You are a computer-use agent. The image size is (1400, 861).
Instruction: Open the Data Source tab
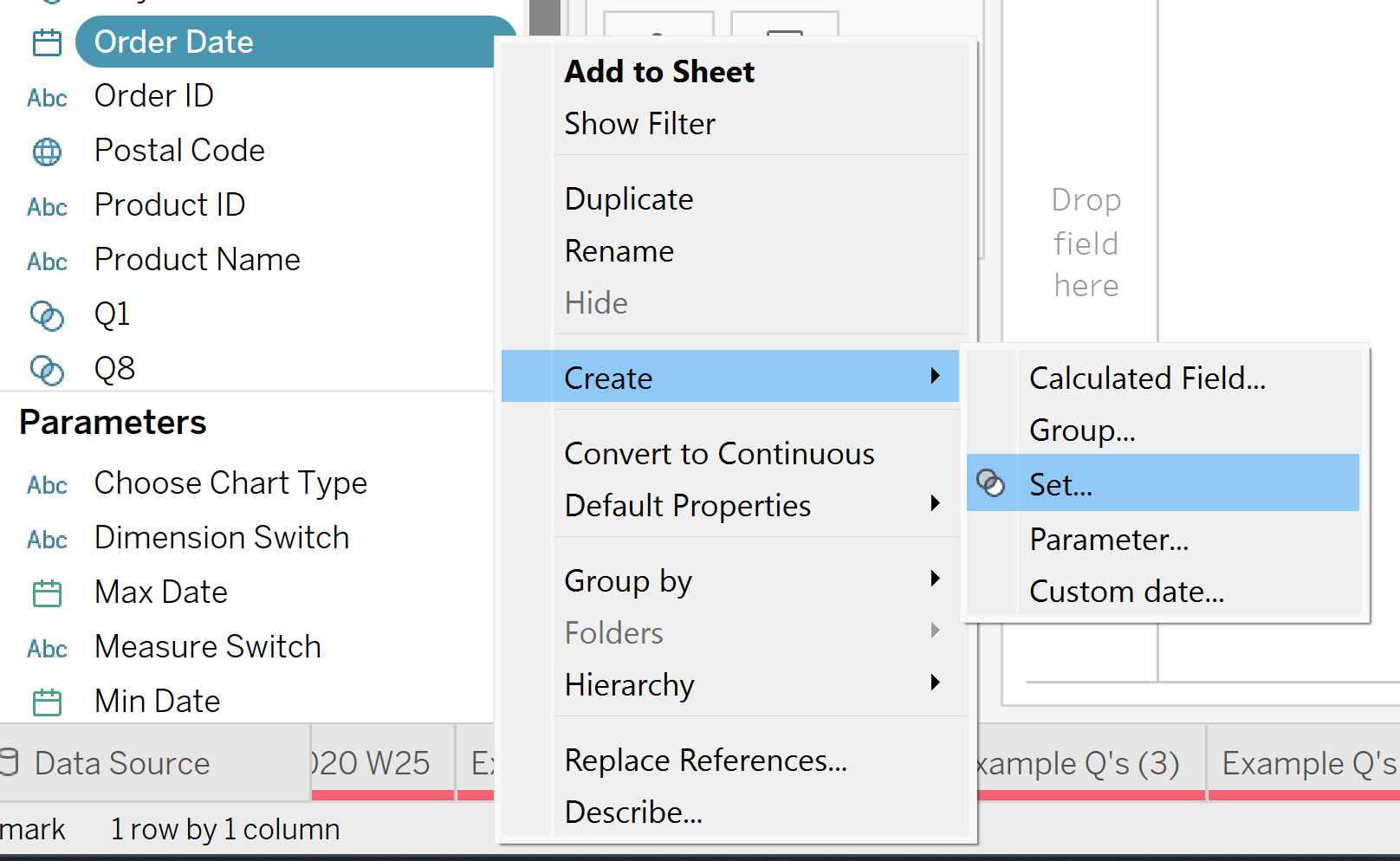click(x=121, y=763)
